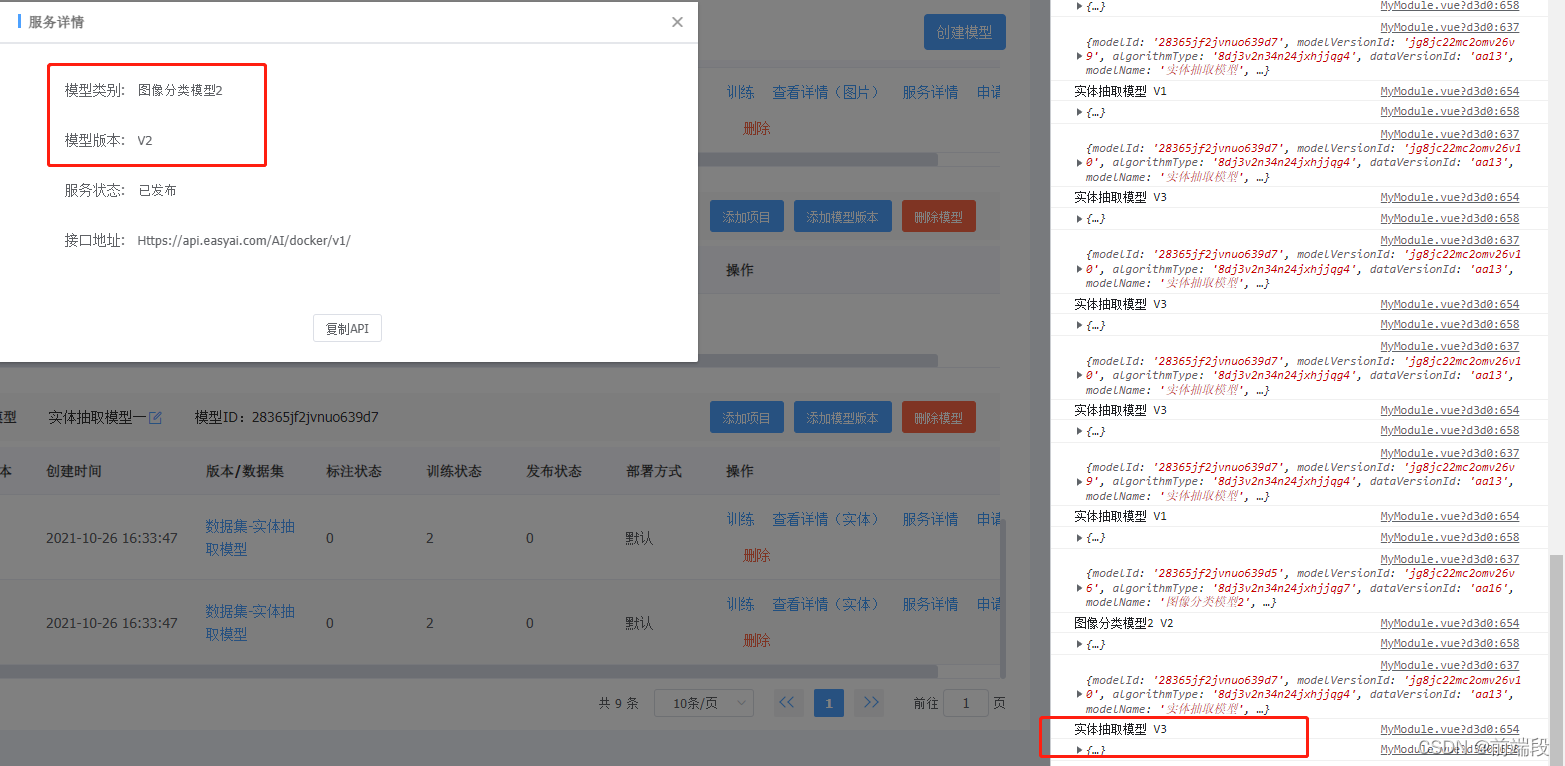Screen dimensions: 1565x766
Task: Open MyModule.vue:637 link above 28365jf2jvnuo639d5 object
Action: click(x=1449, y=559)
